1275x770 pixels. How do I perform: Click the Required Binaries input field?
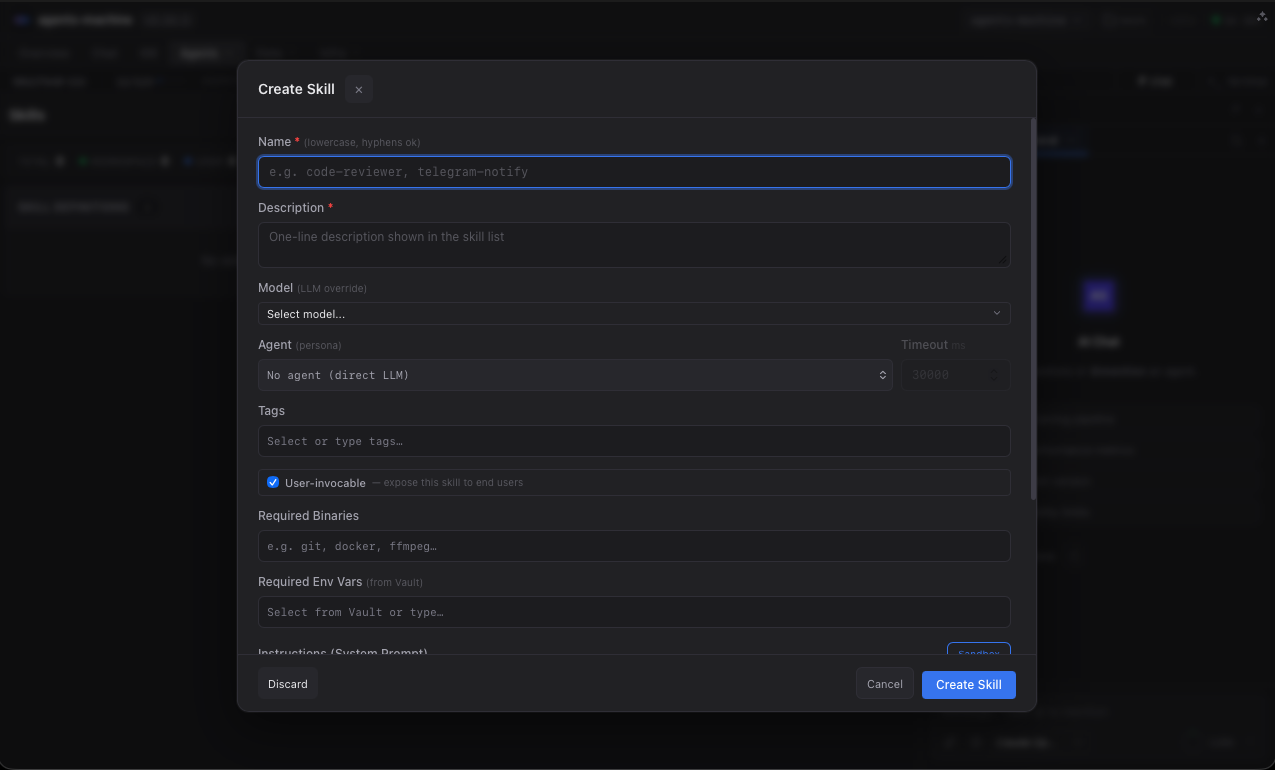[x=634, y=546]
